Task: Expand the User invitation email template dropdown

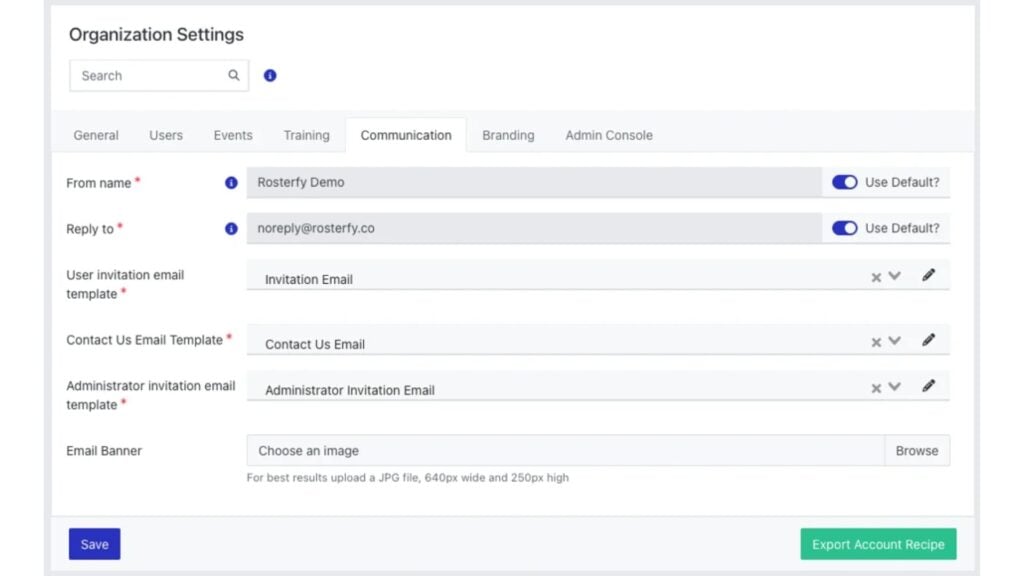Action: 895,276
